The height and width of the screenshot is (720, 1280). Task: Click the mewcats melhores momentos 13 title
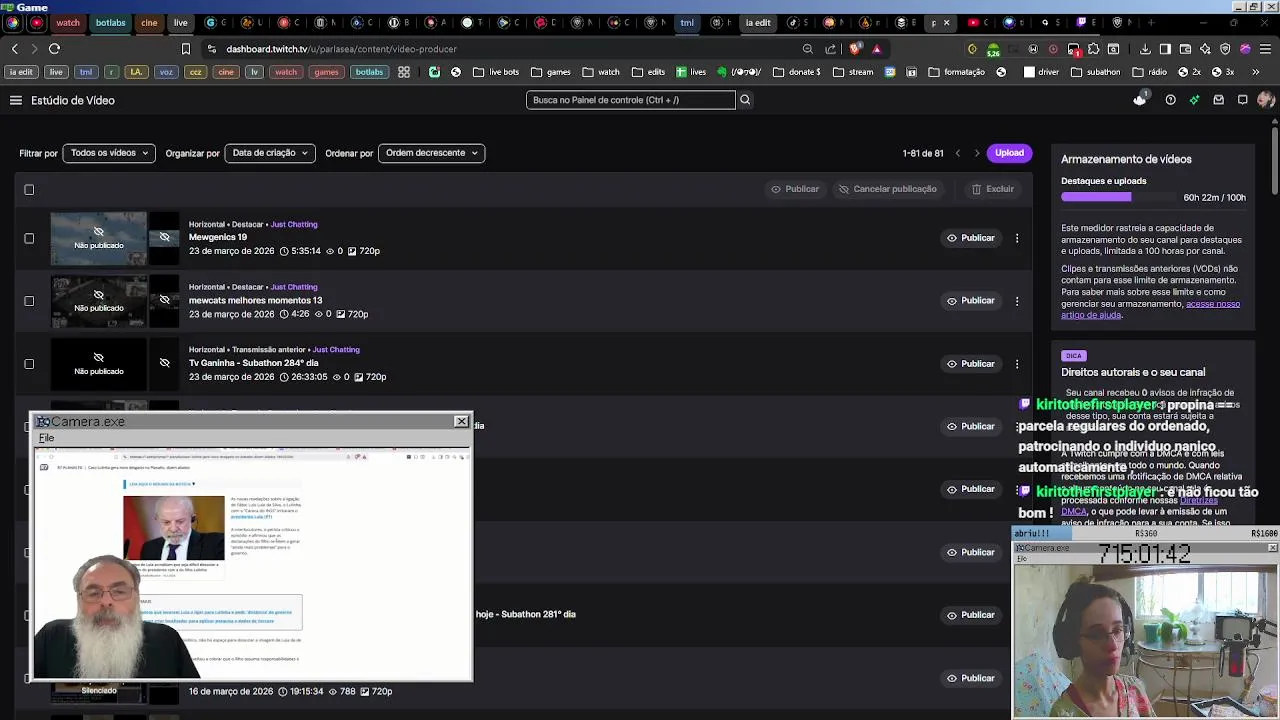click(x=255, y=300)
